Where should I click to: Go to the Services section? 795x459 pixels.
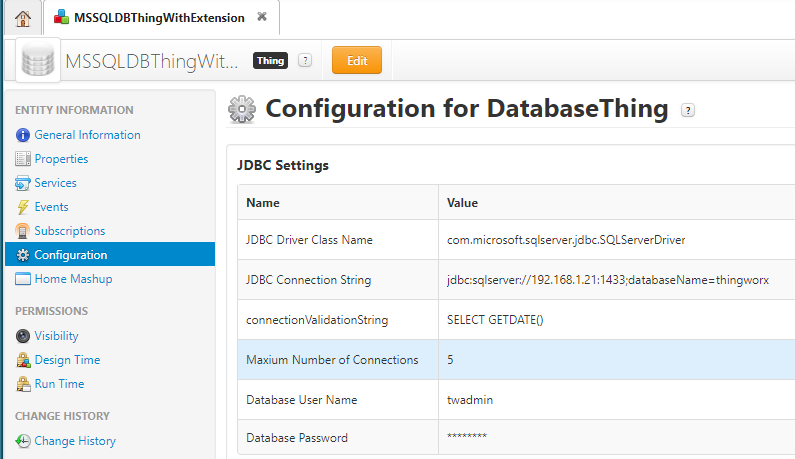coord(55,183)
